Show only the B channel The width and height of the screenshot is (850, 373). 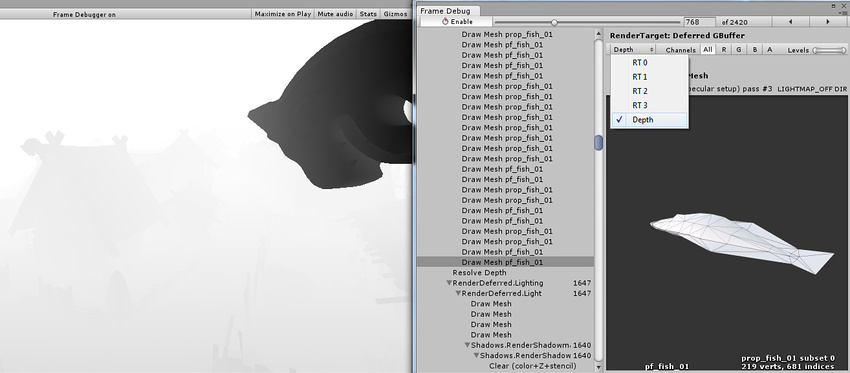[x=754, y=49]
